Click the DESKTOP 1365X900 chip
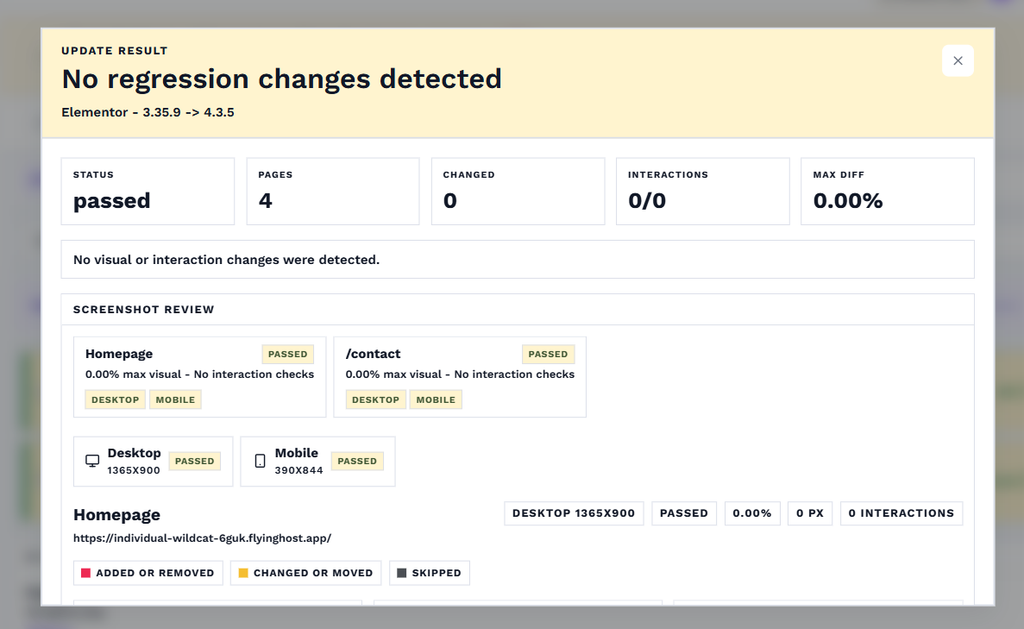The image size is (1024, 629). point(573,513)
